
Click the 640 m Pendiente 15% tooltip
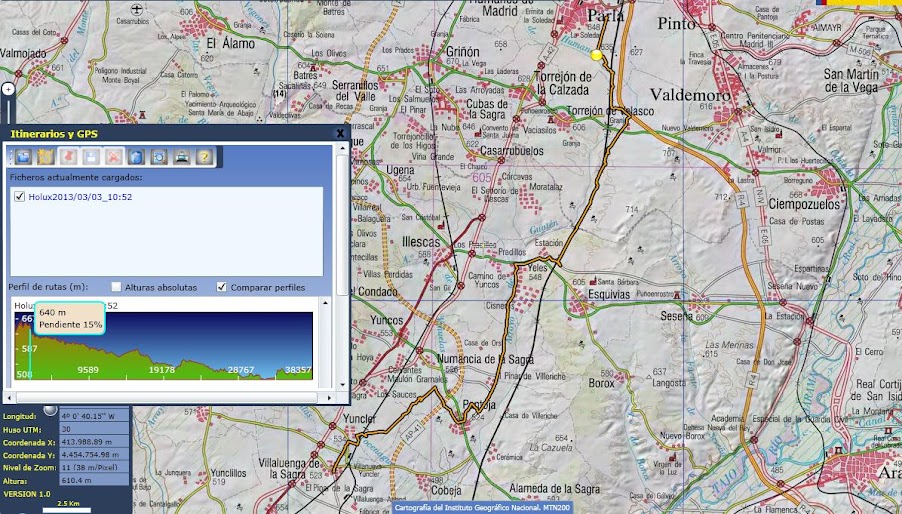tap(70, 319)
